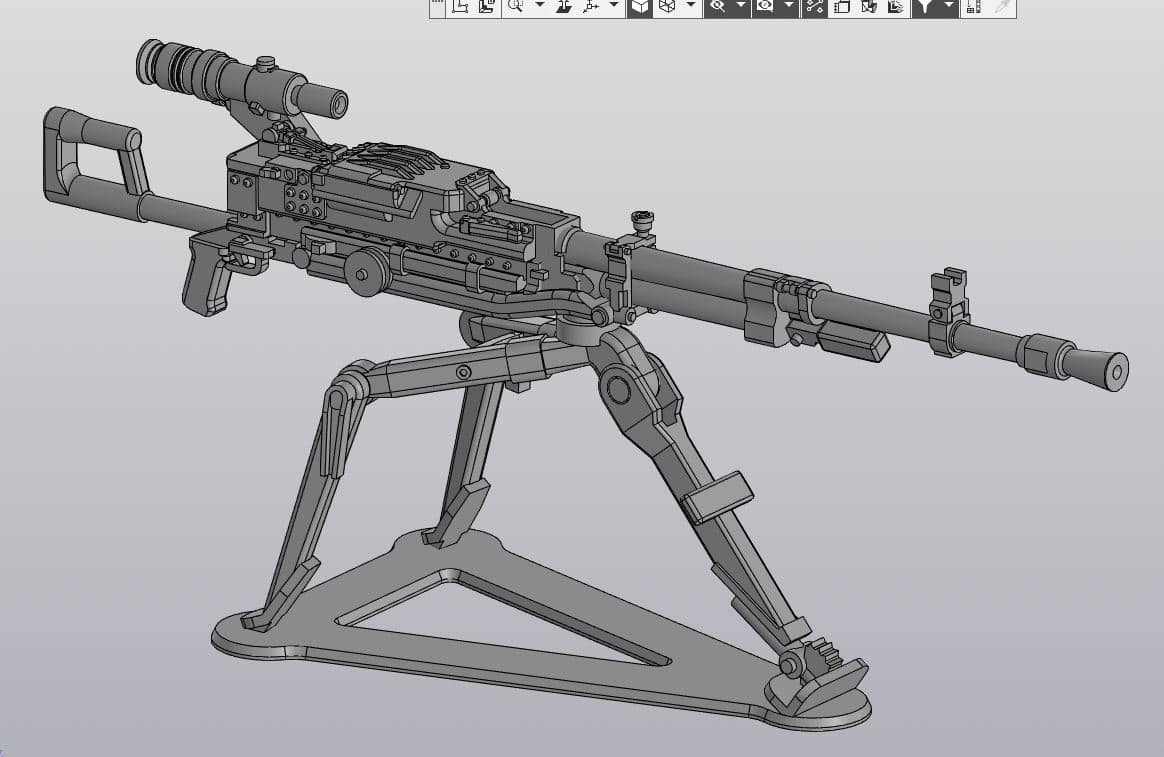Click the zoom magnifier tool icon
The height and width of the screenshot is (757, 1164).
point(515,7)
